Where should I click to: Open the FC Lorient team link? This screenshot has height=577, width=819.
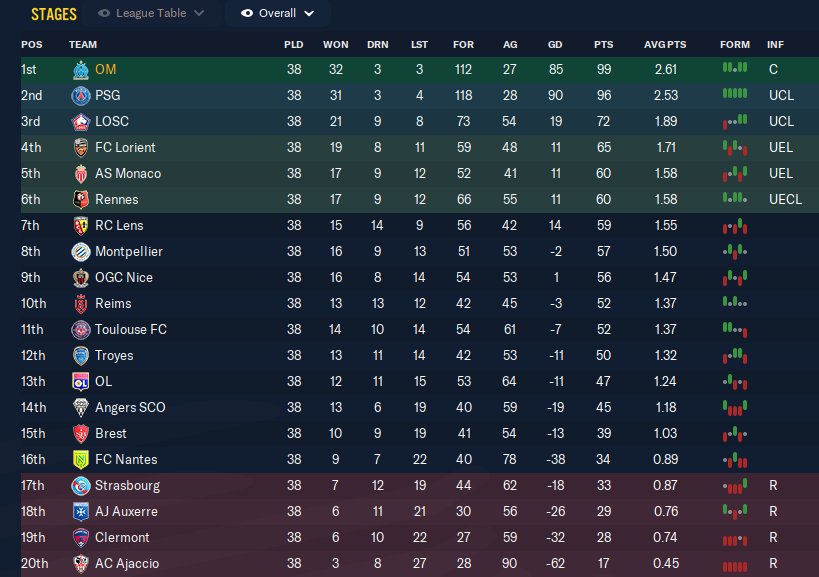[125, 148]
